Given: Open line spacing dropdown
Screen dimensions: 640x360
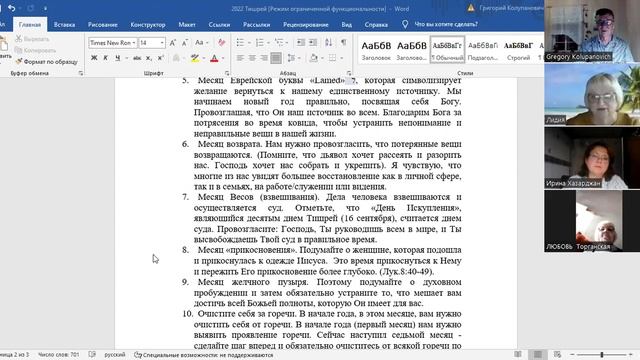Looking at the screenshot, I should click(x=293, y=58).
